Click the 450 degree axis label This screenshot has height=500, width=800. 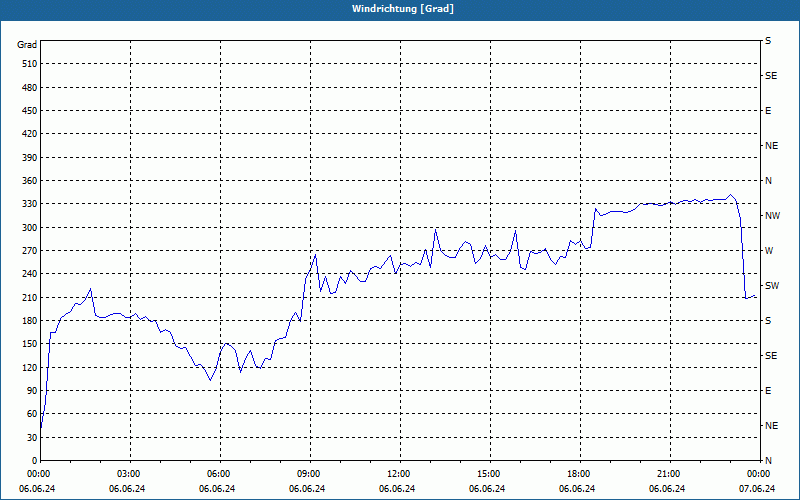coord(30,111)
